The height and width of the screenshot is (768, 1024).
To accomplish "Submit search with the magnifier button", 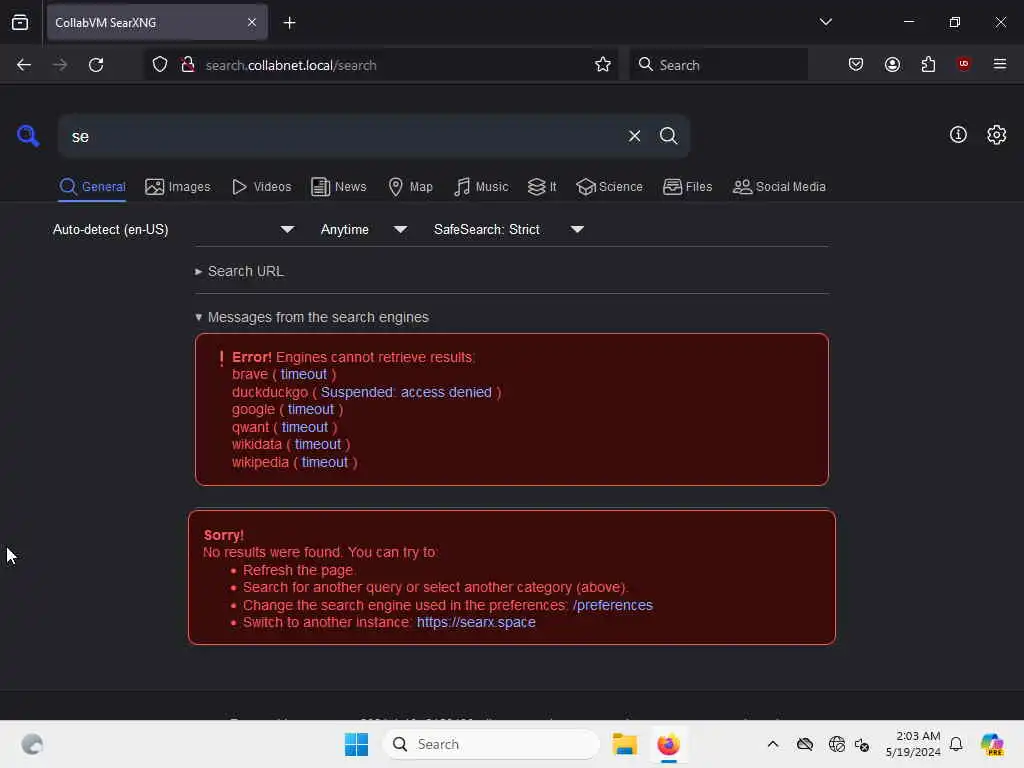I will click(x=668, y=136).
